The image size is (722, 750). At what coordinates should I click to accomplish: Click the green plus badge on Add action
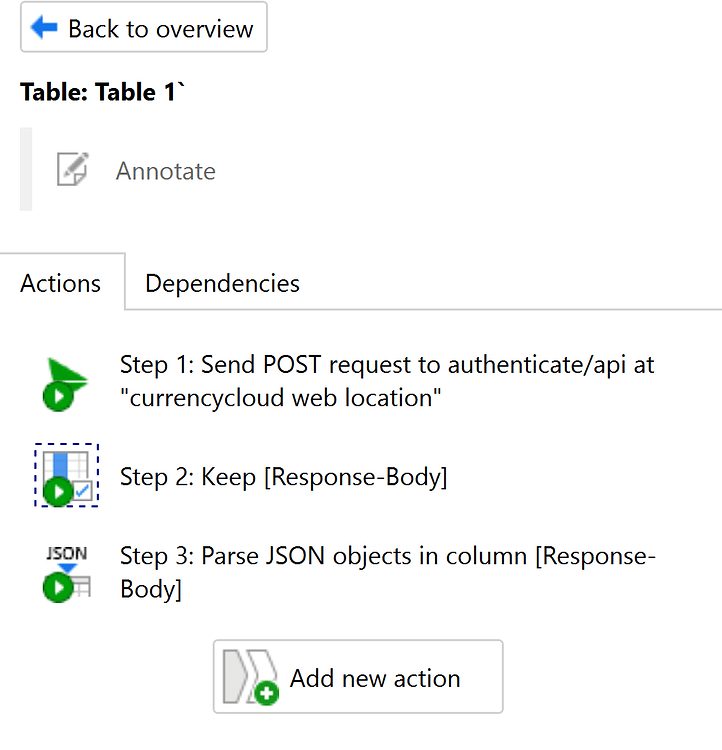coord(267,693)
